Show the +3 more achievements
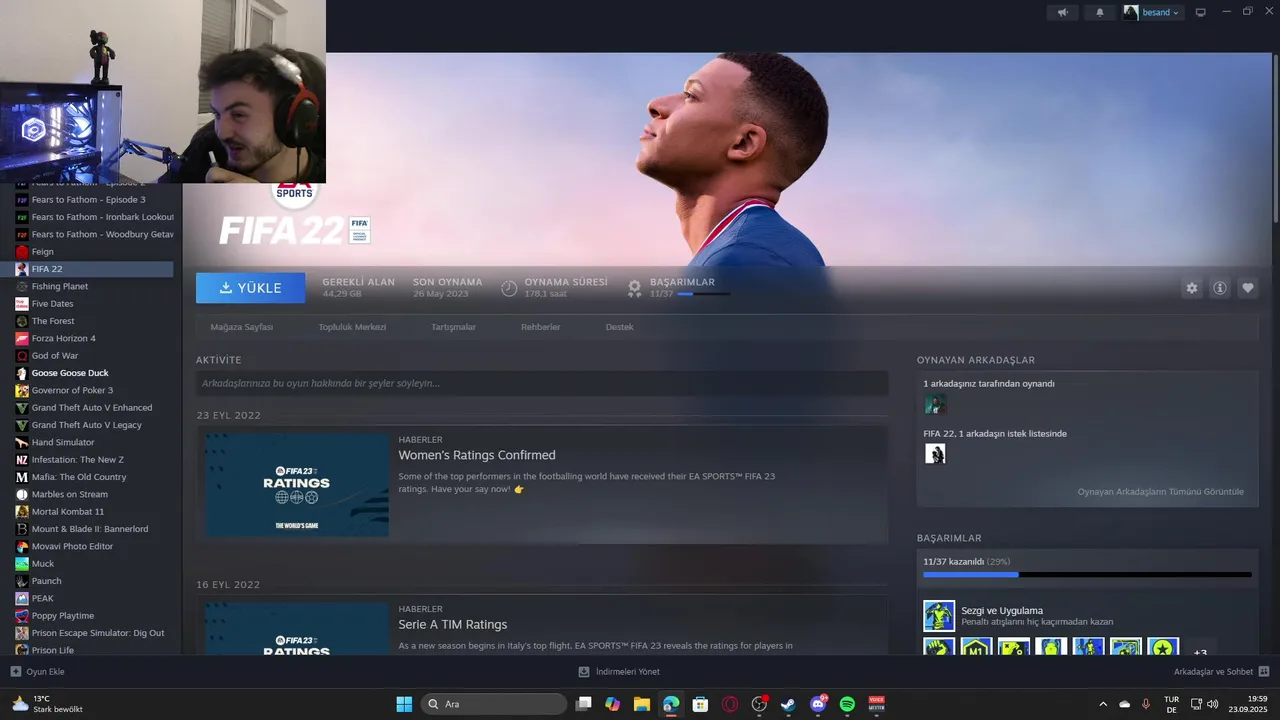 click(x=1201, y=648)
